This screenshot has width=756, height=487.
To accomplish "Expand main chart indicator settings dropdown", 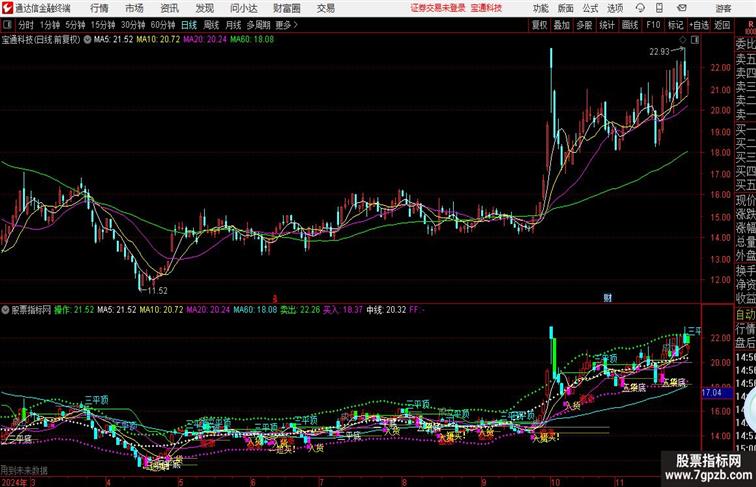I will pyautogui.click(x=87, y=40).
